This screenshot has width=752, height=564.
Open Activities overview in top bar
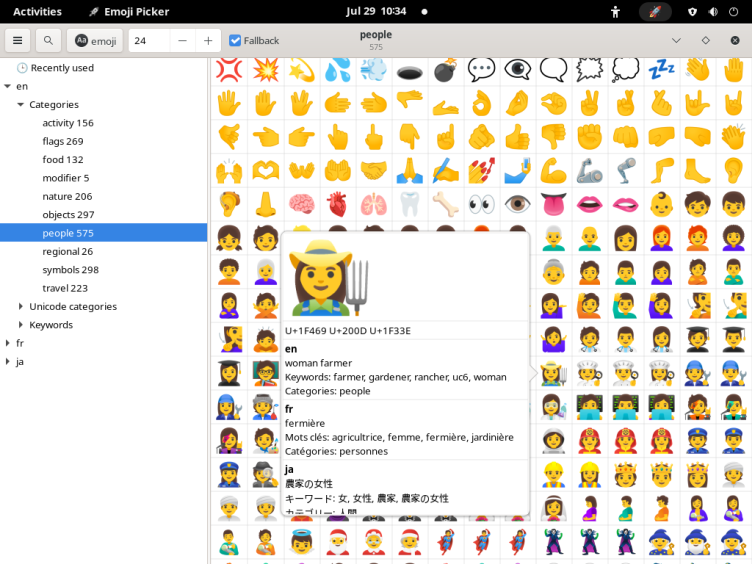[37, 12]
